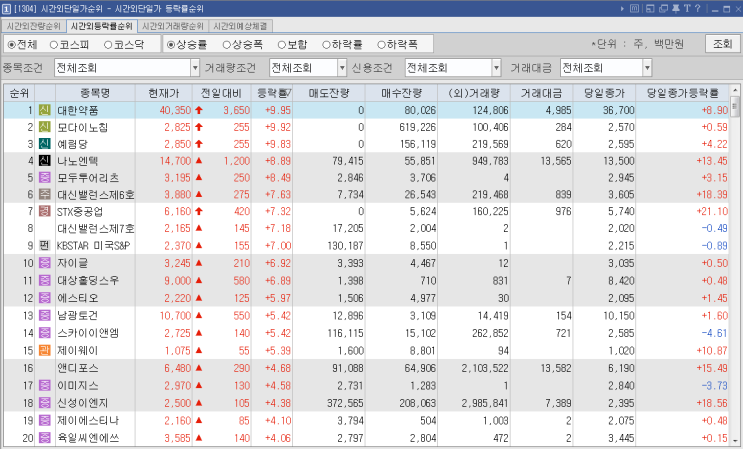Sort by the 당일종가등락률 column header
Image resolution: width=743 pixels, height=449 pixels.
pos(682,93)
